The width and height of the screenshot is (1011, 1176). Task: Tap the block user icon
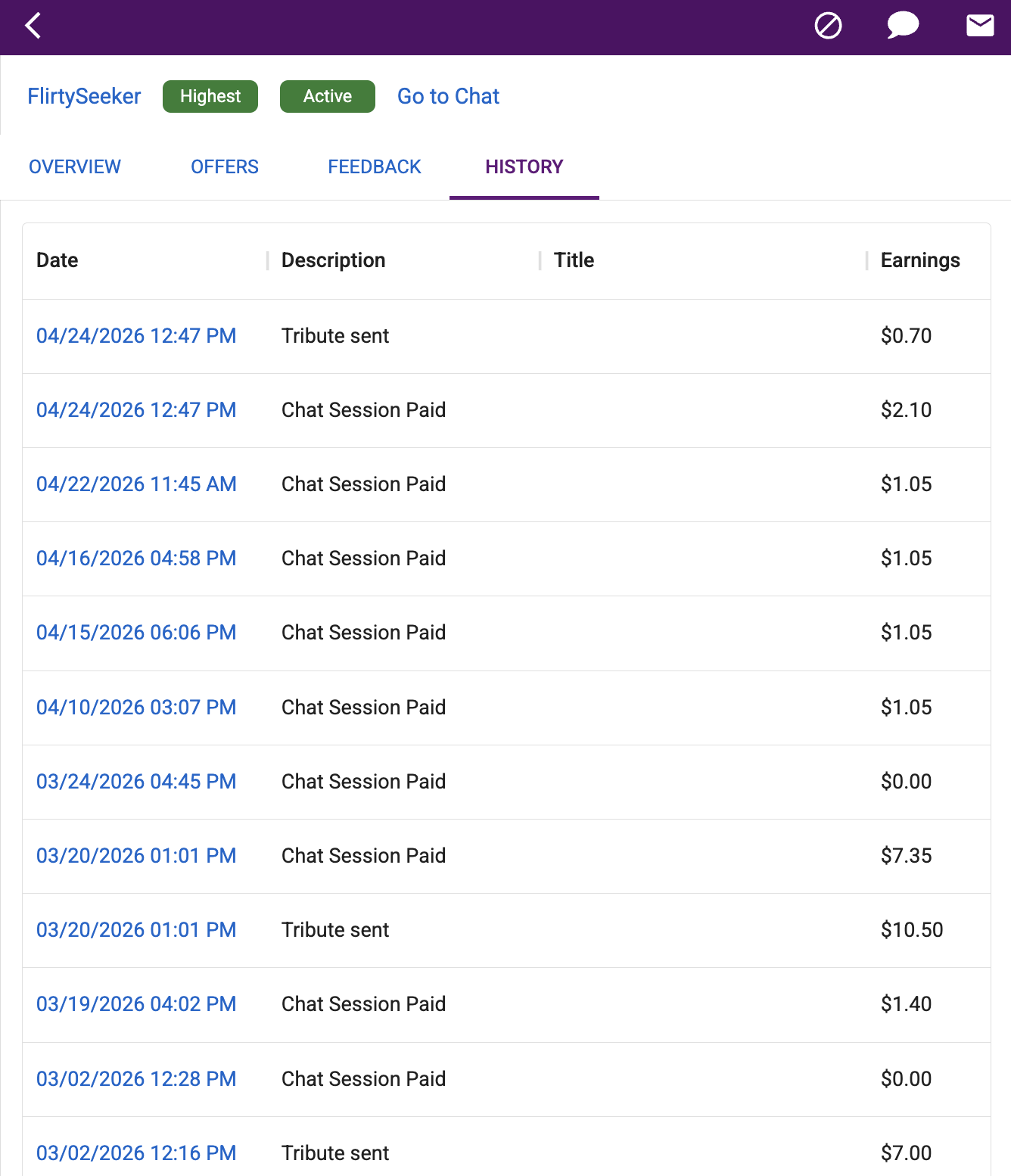click(x=828, y=26)
